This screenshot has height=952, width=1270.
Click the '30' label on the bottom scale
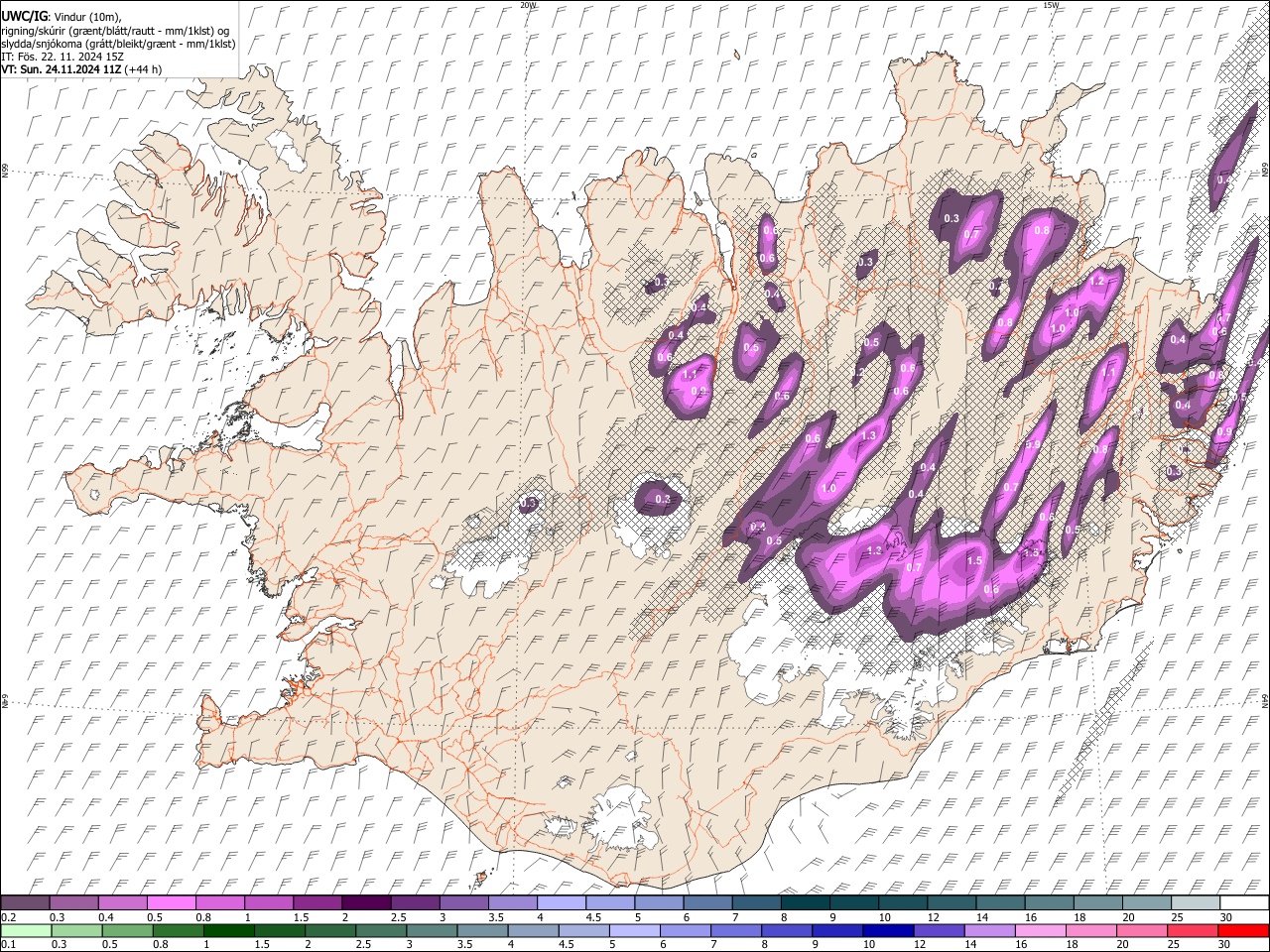[x=1225, y=944]
